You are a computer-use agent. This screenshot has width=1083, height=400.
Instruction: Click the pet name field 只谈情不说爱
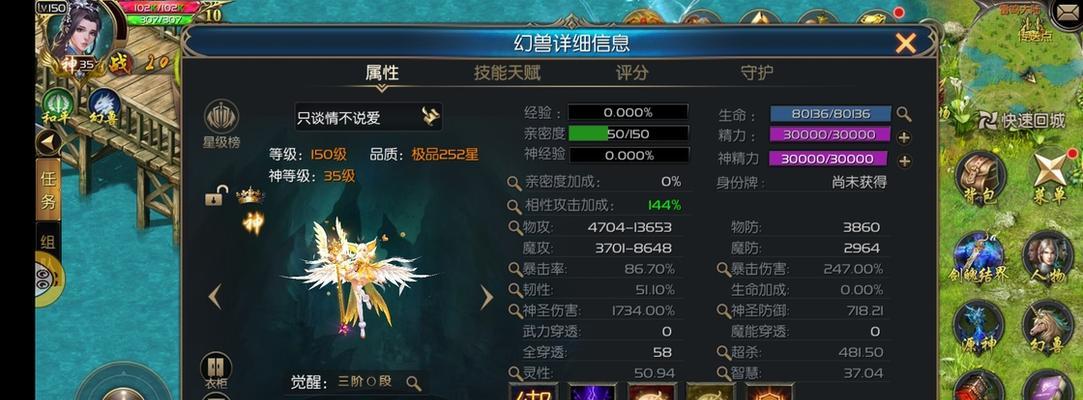point(368,117)
